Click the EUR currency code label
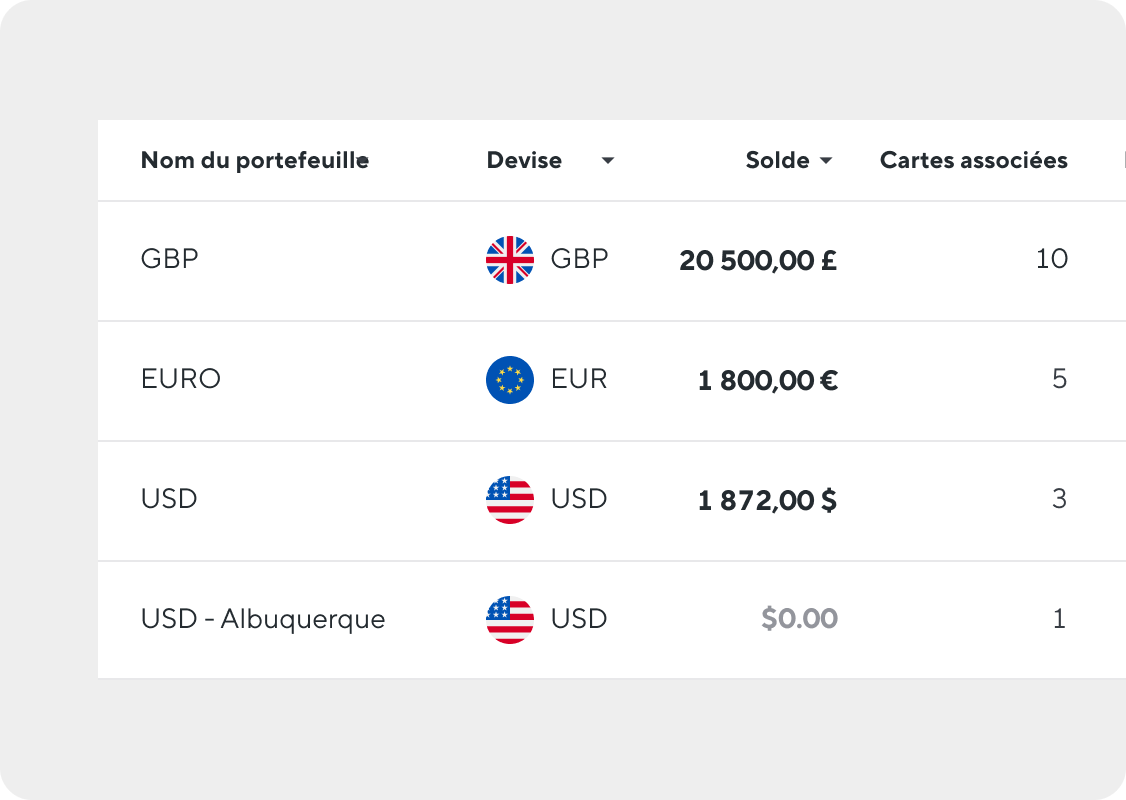Screen dimensions: 1126x800 (579, 378)
